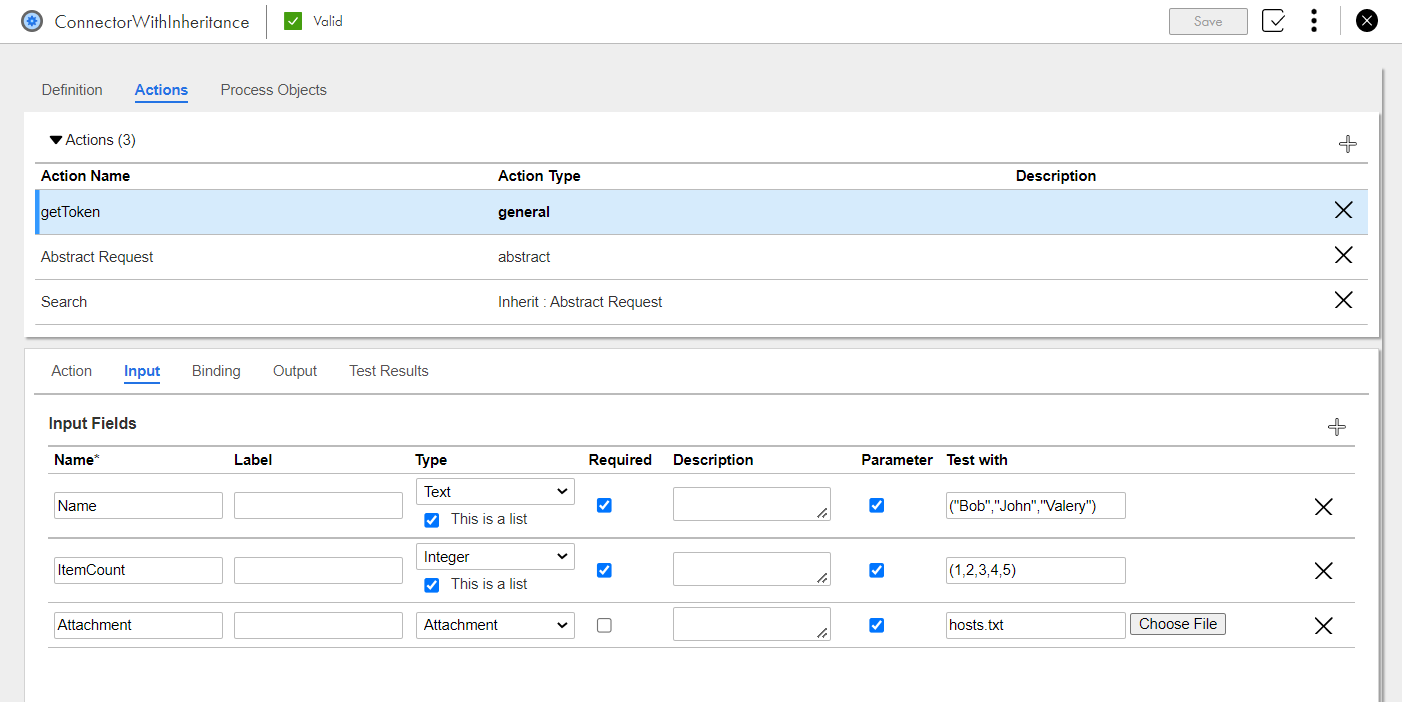
Task: Add a new input field with plus
Action: click(x=1336, y=427)
